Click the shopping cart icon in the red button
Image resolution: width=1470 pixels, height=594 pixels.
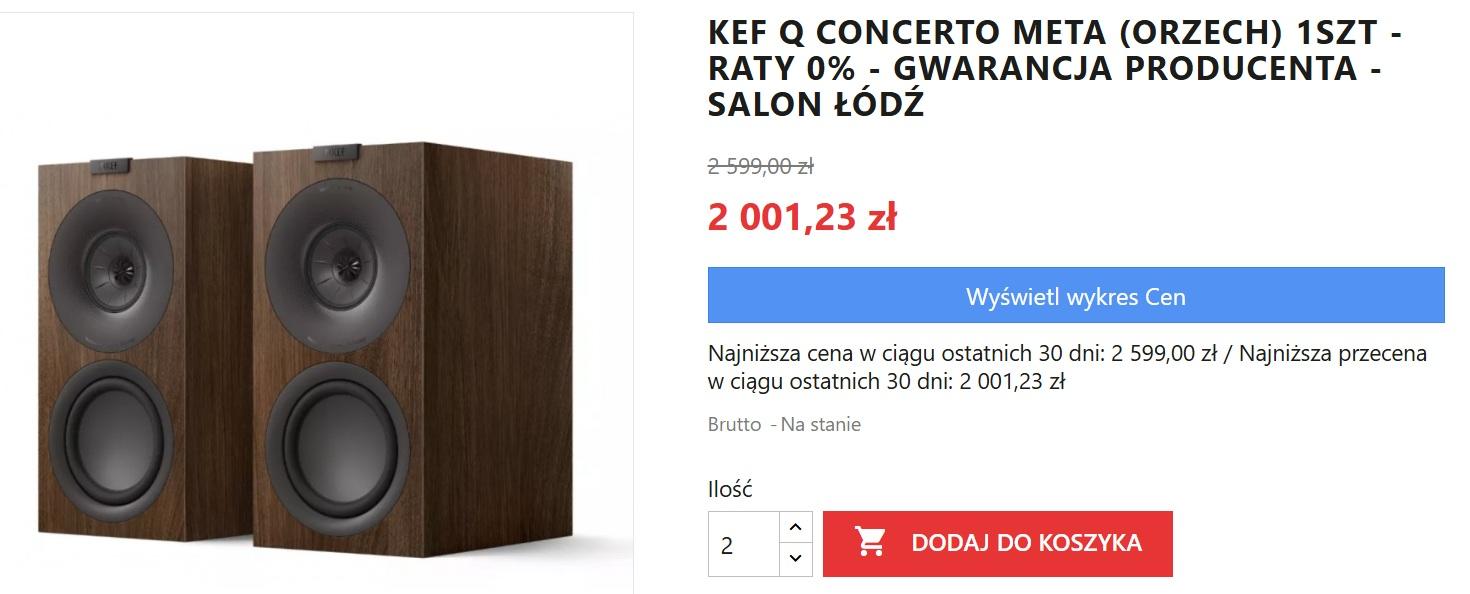coord(871,543)
